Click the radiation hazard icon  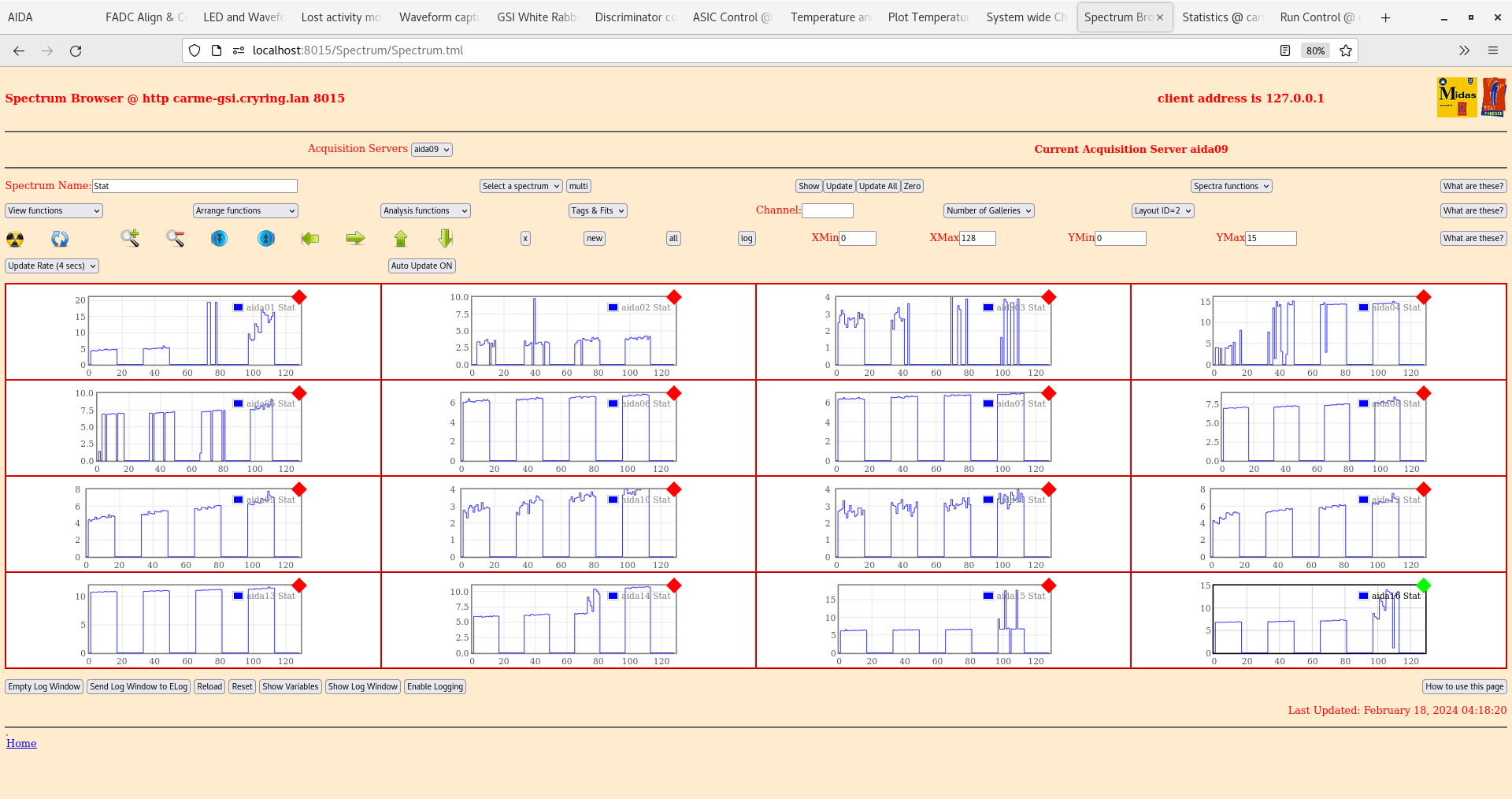(15, 239)
